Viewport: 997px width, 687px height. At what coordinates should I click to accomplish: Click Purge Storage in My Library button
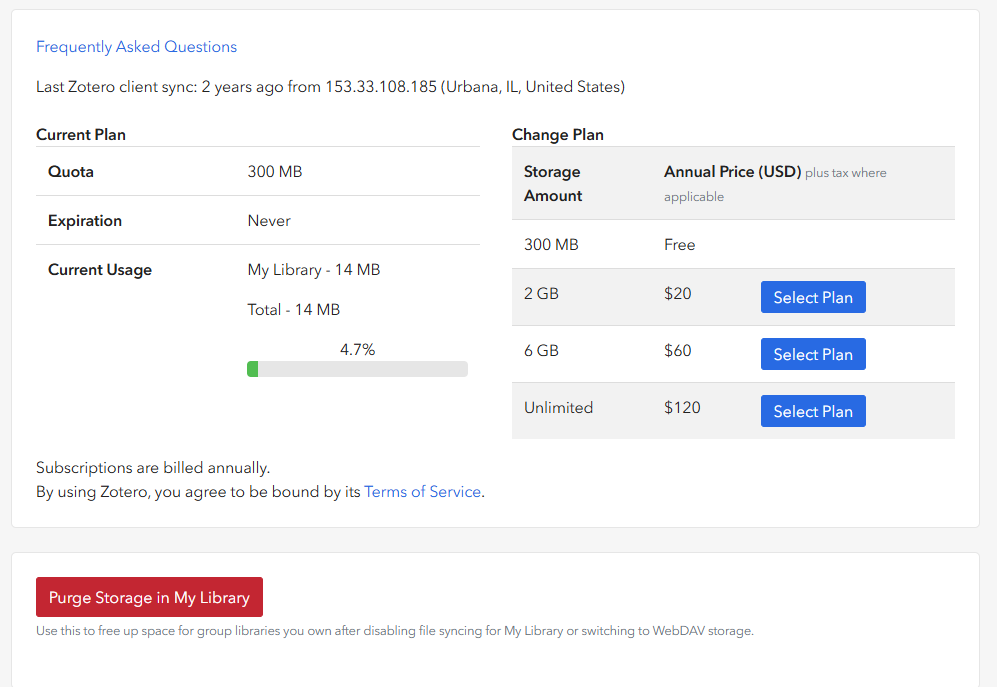[x=149, y=597]
